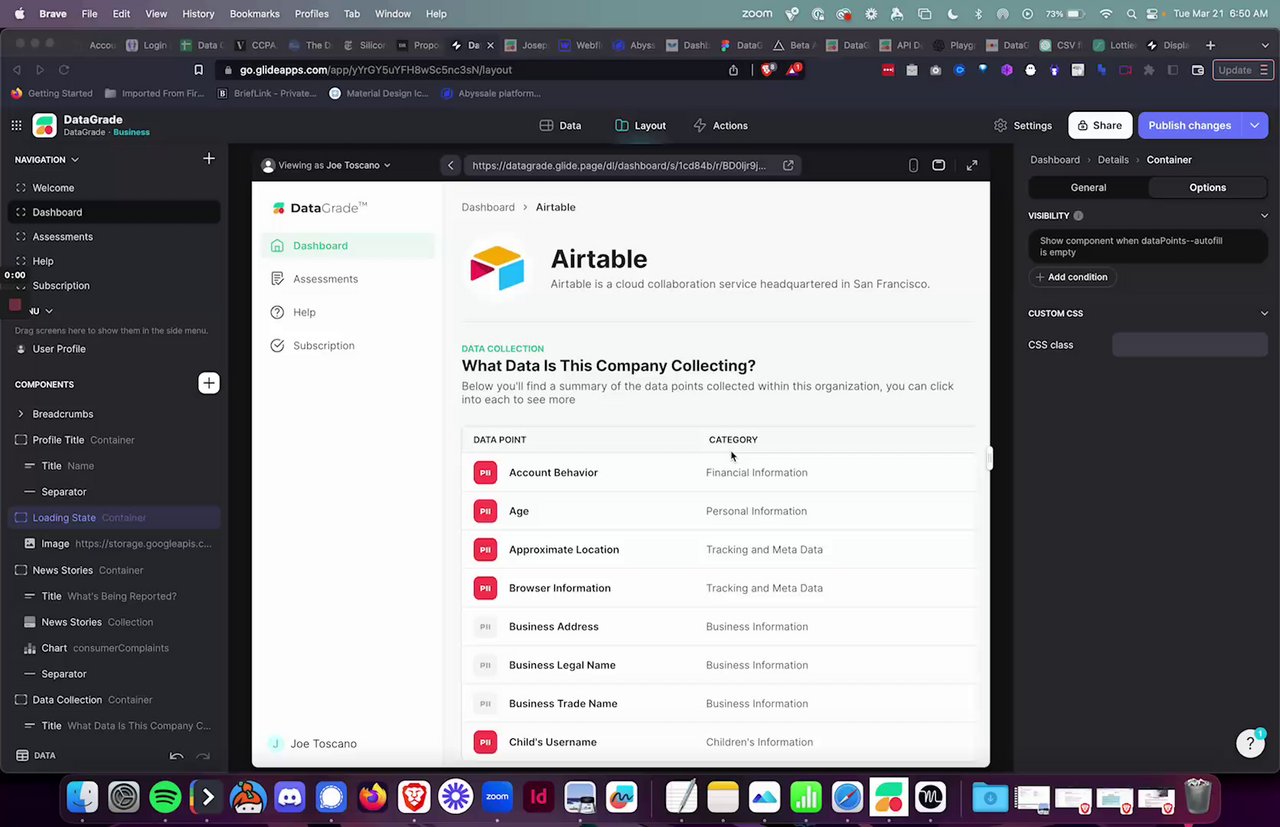
Task: Undo last change in bottom bar
Action: (177, 757)
